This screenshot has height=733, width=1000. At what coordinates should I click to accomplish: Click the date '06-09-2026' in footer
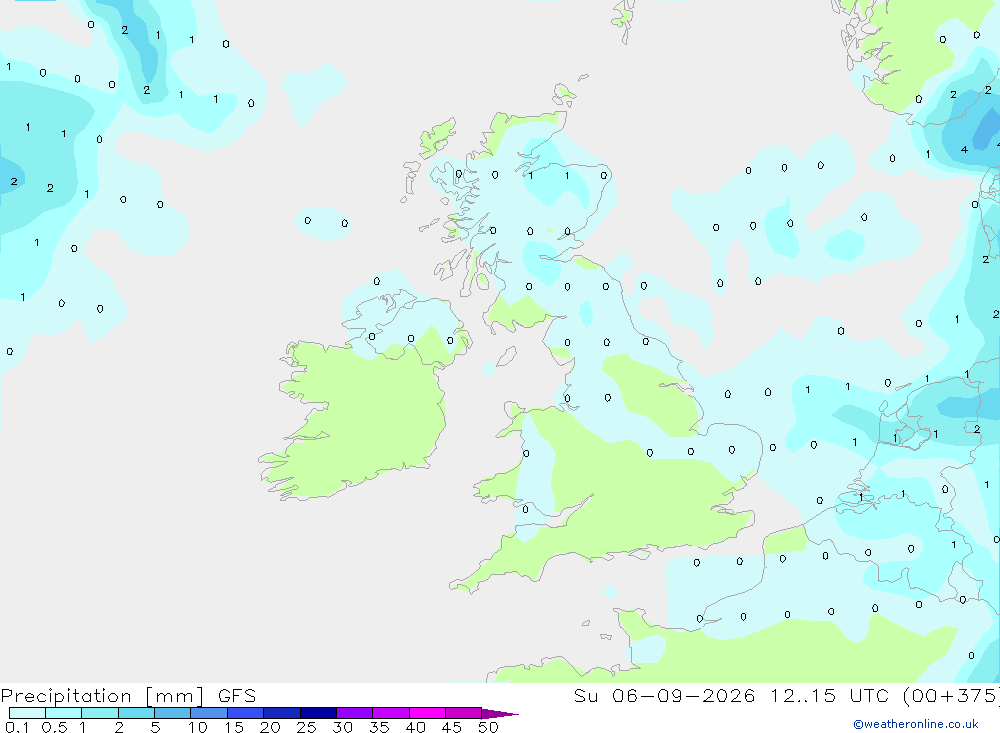[684, 696]
